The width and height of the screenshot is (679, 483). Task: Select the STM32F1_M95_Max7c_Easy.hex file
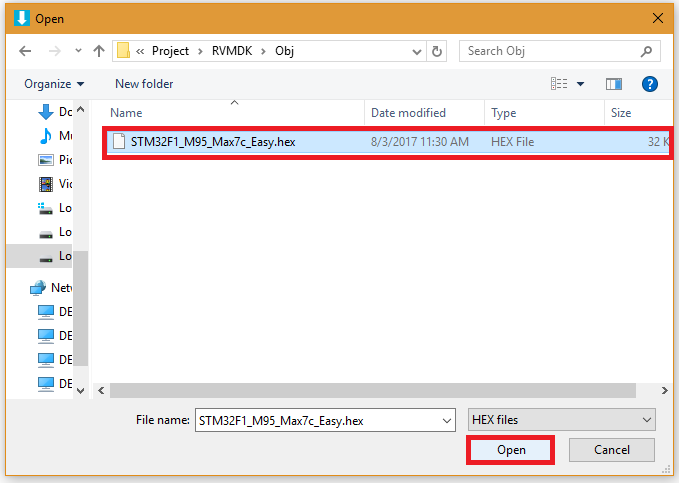coord(213,142)
